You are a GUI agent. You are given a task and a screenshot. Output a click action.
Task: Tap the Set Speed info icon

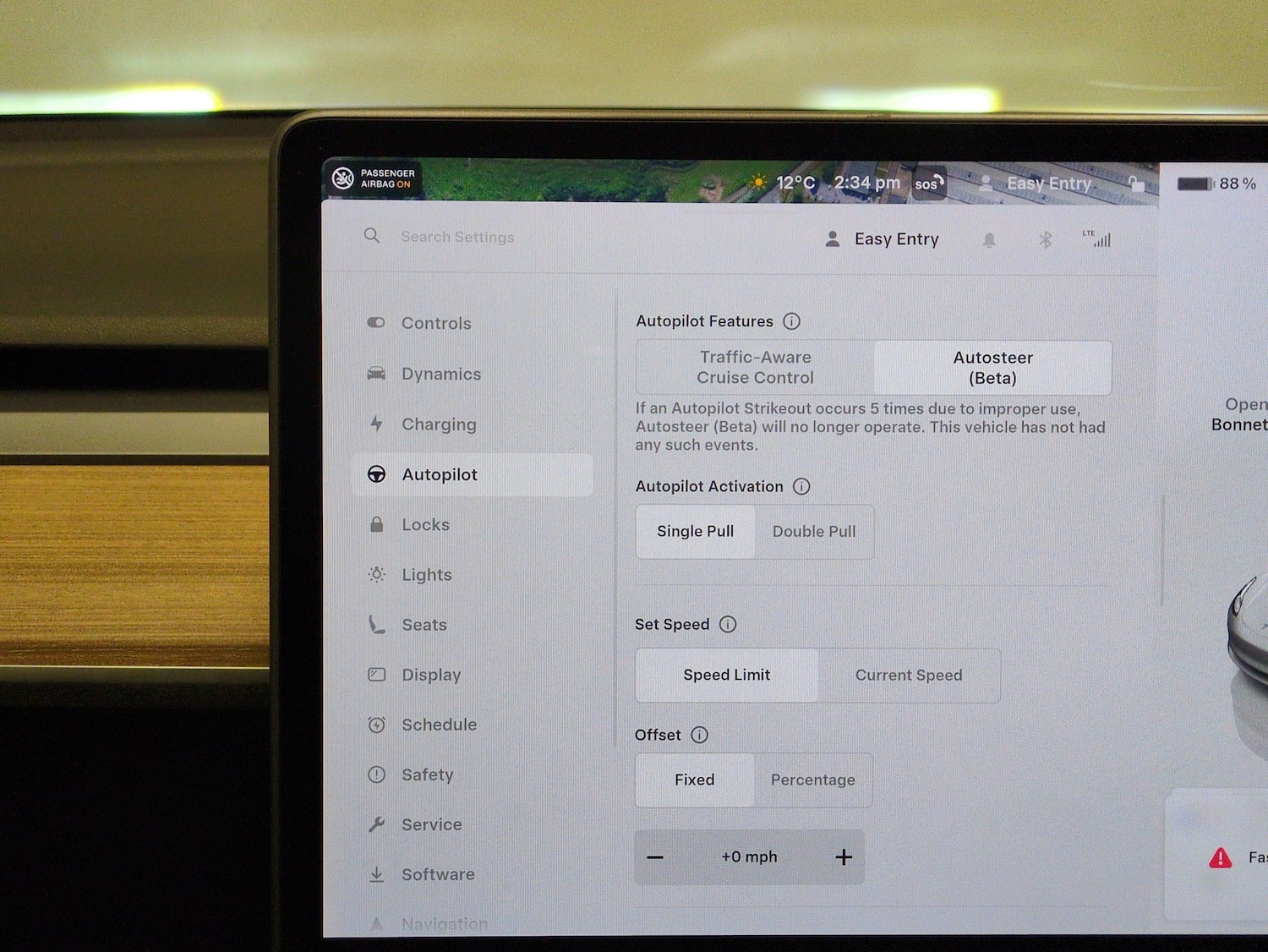click(727, 624)
